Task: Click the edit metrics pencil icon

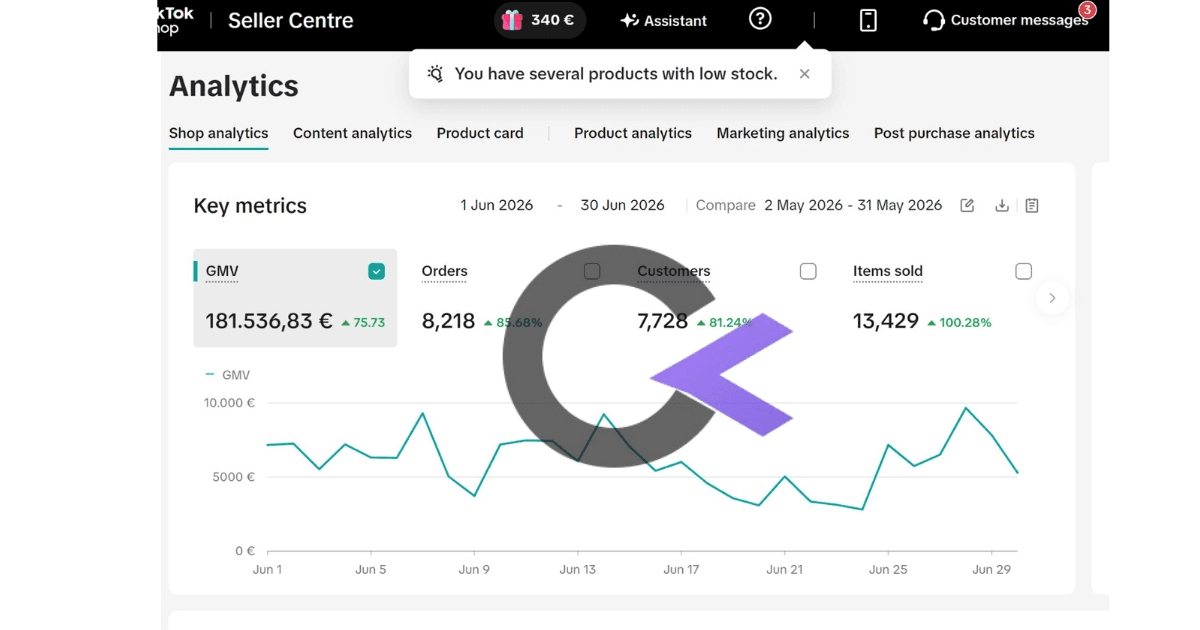Action: tap(967, 205)
